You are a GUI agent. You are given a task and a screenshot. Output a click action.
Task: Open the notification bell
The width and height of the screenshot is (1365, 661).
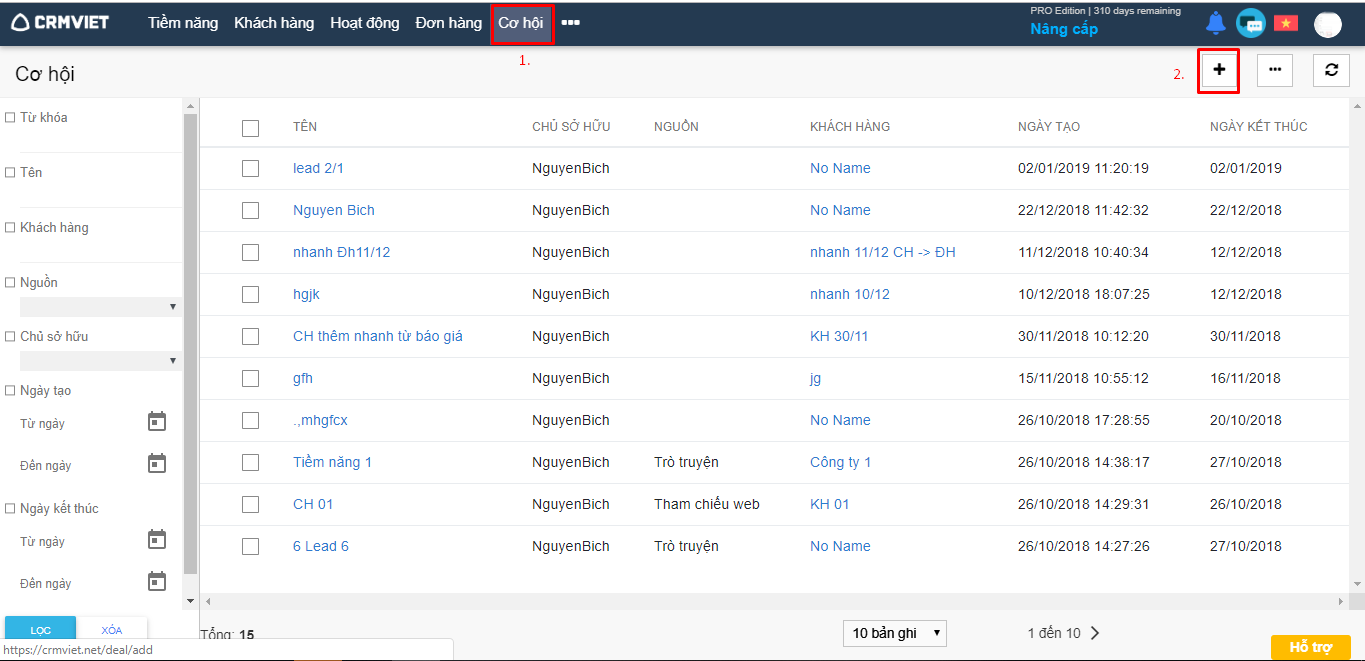point(1215,23)
